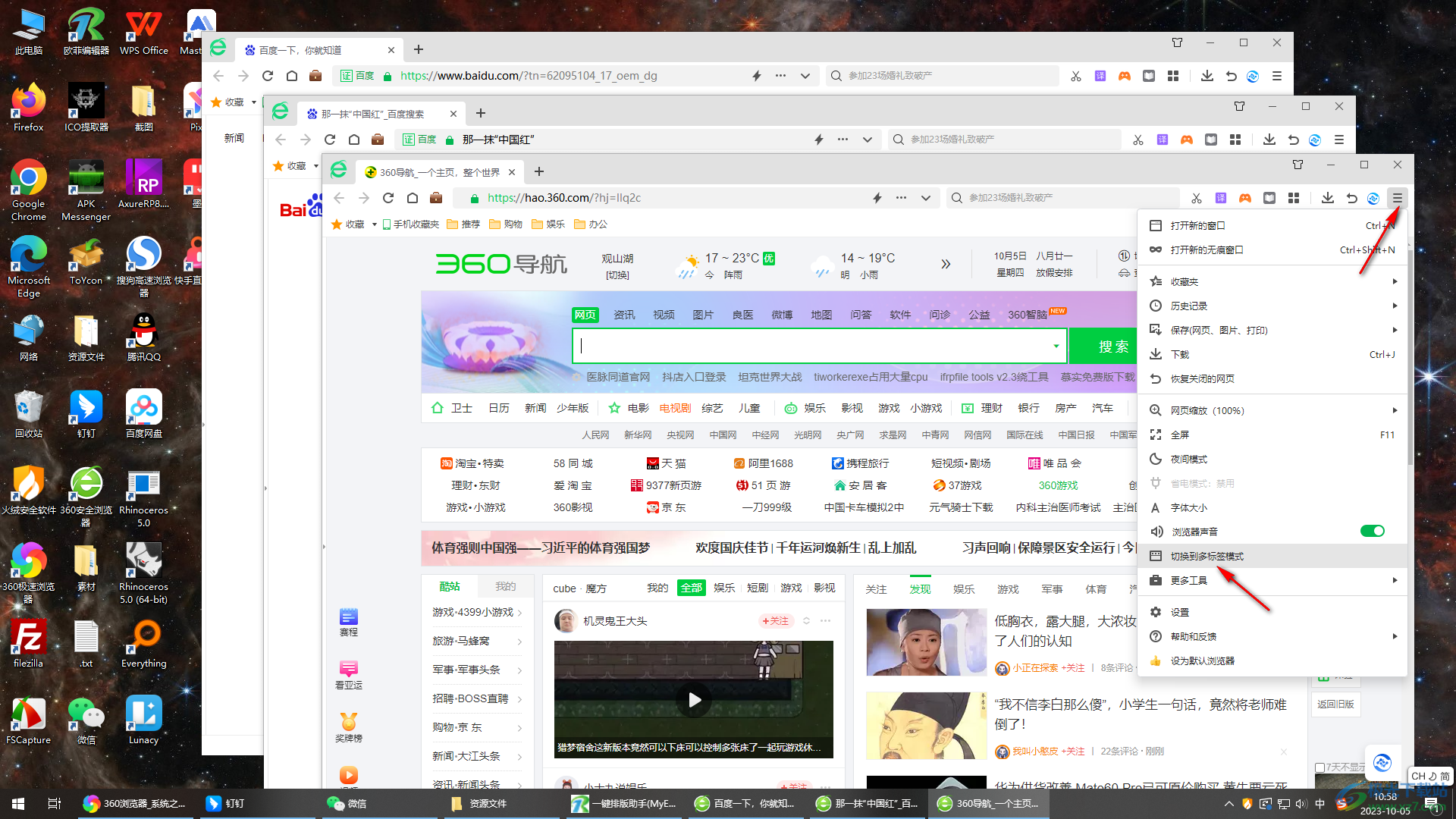1456x819 pixels.
Task: Close the 360导航 tab
Action: pos(512,172)
